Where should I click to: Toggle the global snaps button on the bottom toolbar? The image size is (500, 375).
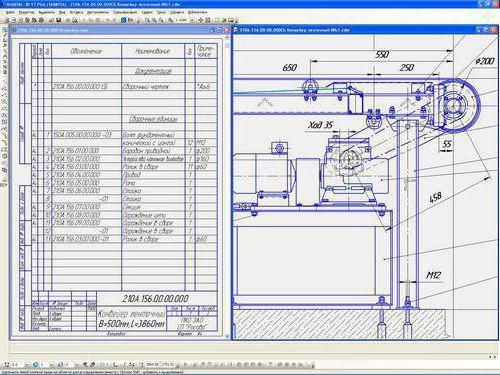tap(85, 364)
